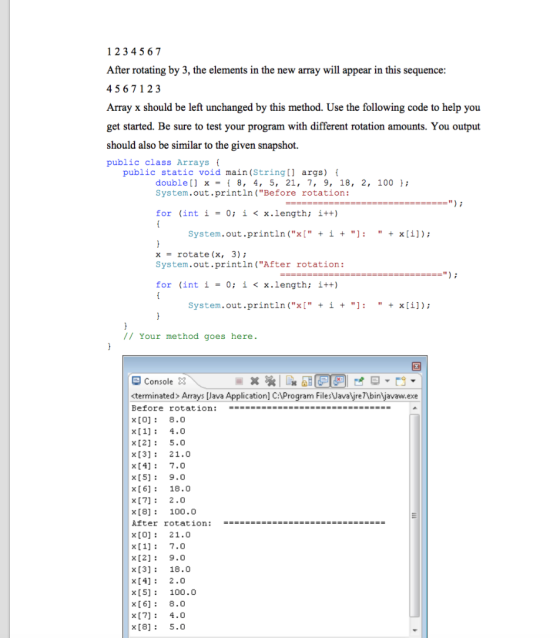Click console line 'x[8]: 100.0'
This screenshot has width=560, height=638.
[x=164, y=512]
